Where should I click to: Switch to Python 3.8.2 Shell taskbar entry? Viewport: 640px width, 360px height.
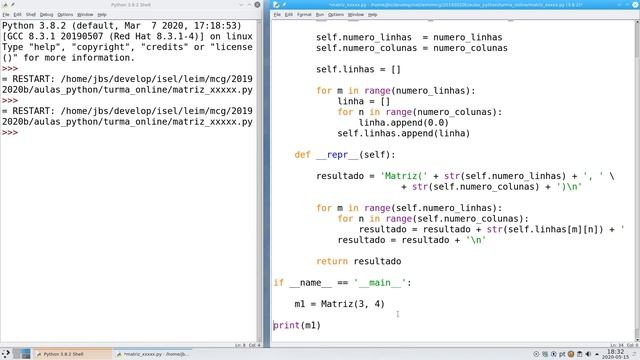(73, 354)
